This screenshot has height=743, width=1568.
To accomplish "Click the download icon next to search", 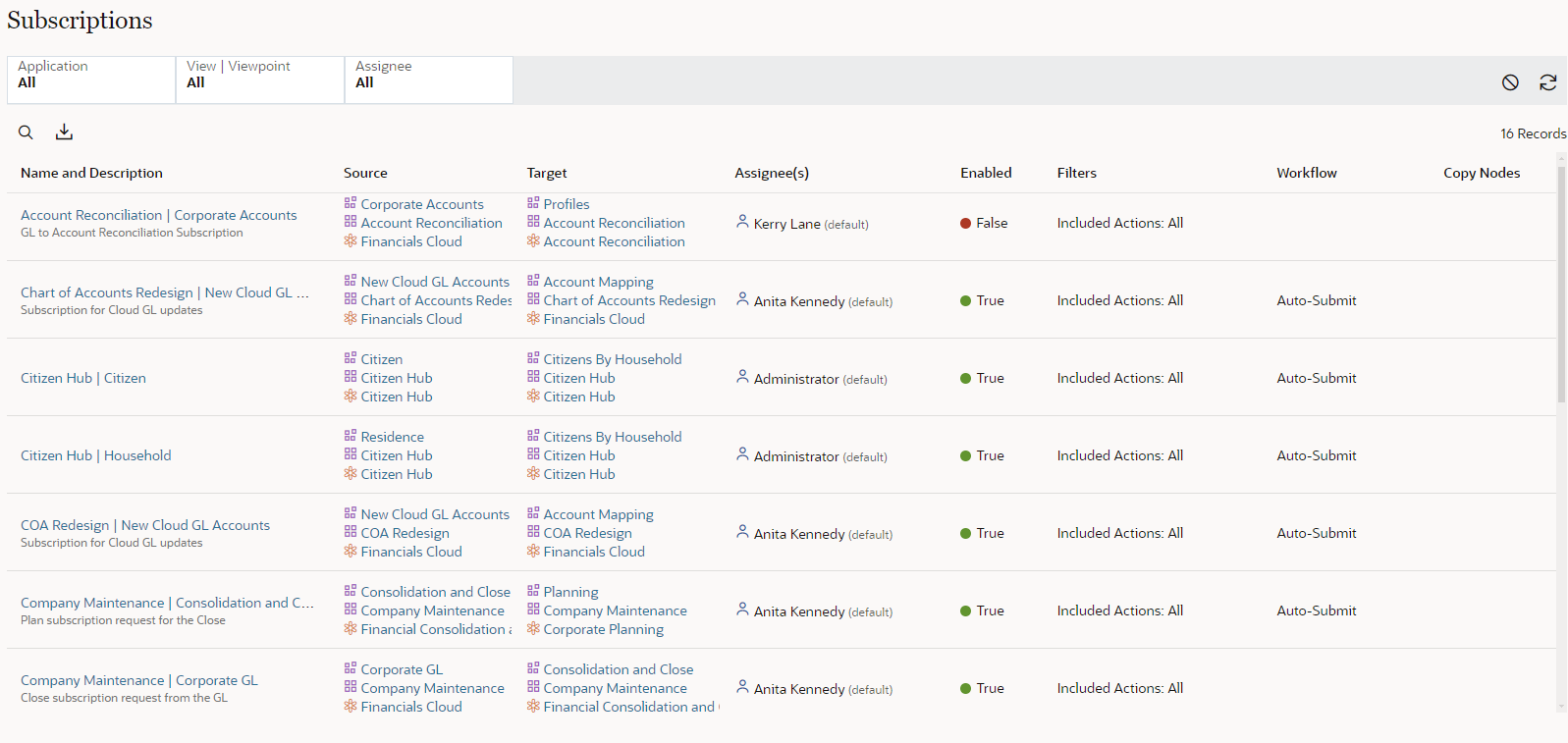I will click(65, 132).
